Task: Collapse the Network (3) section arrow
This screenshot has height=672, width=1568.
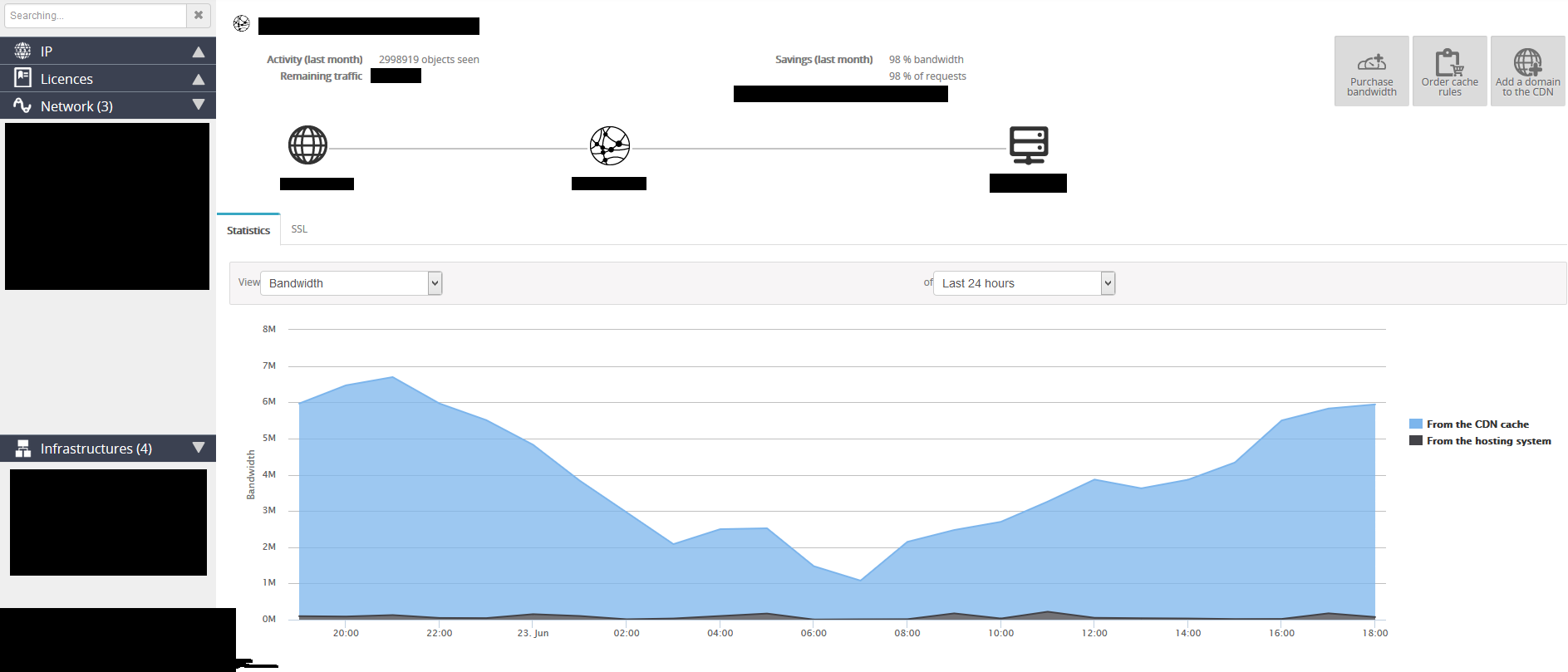Action: pyautogui.click(x=199, y=105)
